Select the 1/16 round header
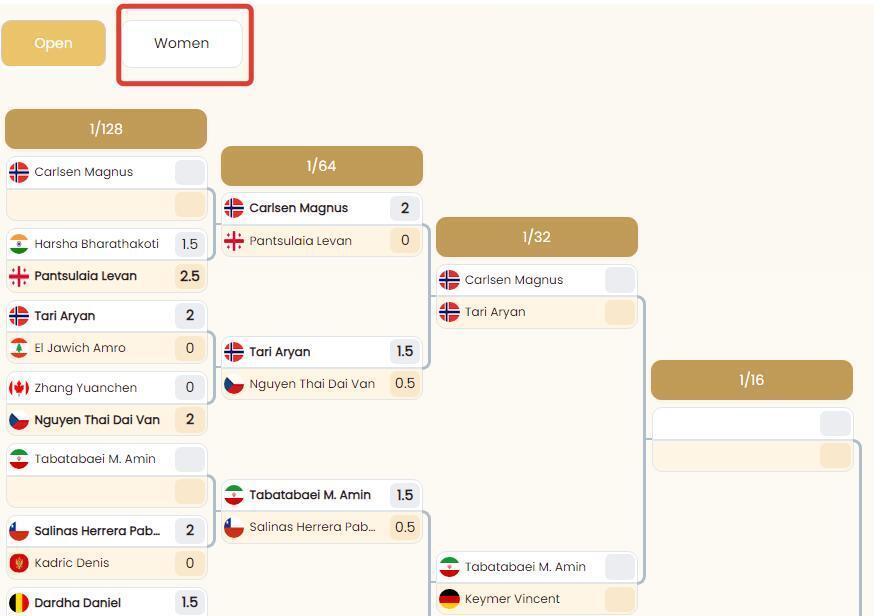Image resolution: width=874 pixels, height=616 pixels. [751, 380]
